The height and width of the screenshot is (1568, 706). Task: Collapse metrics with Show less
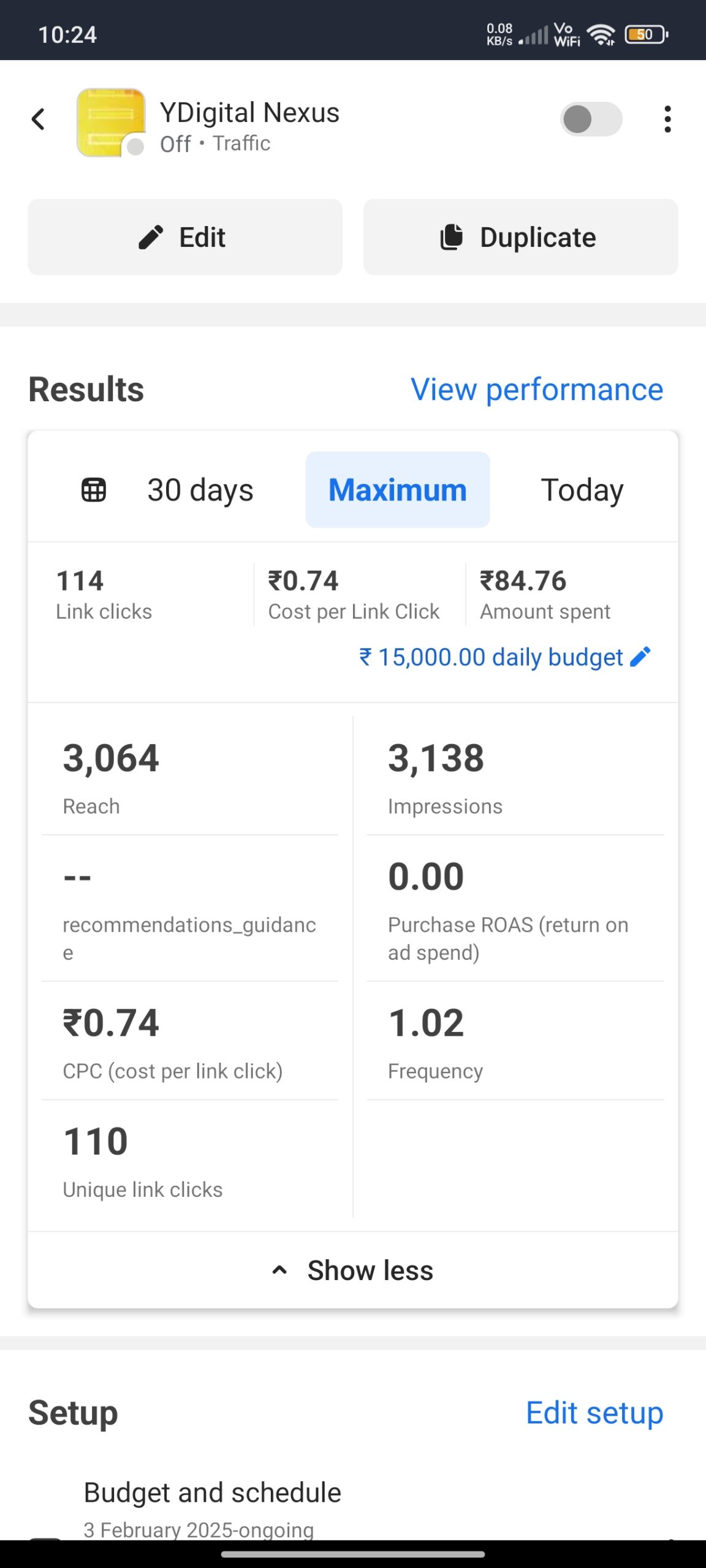click(x=370, y=1270)
